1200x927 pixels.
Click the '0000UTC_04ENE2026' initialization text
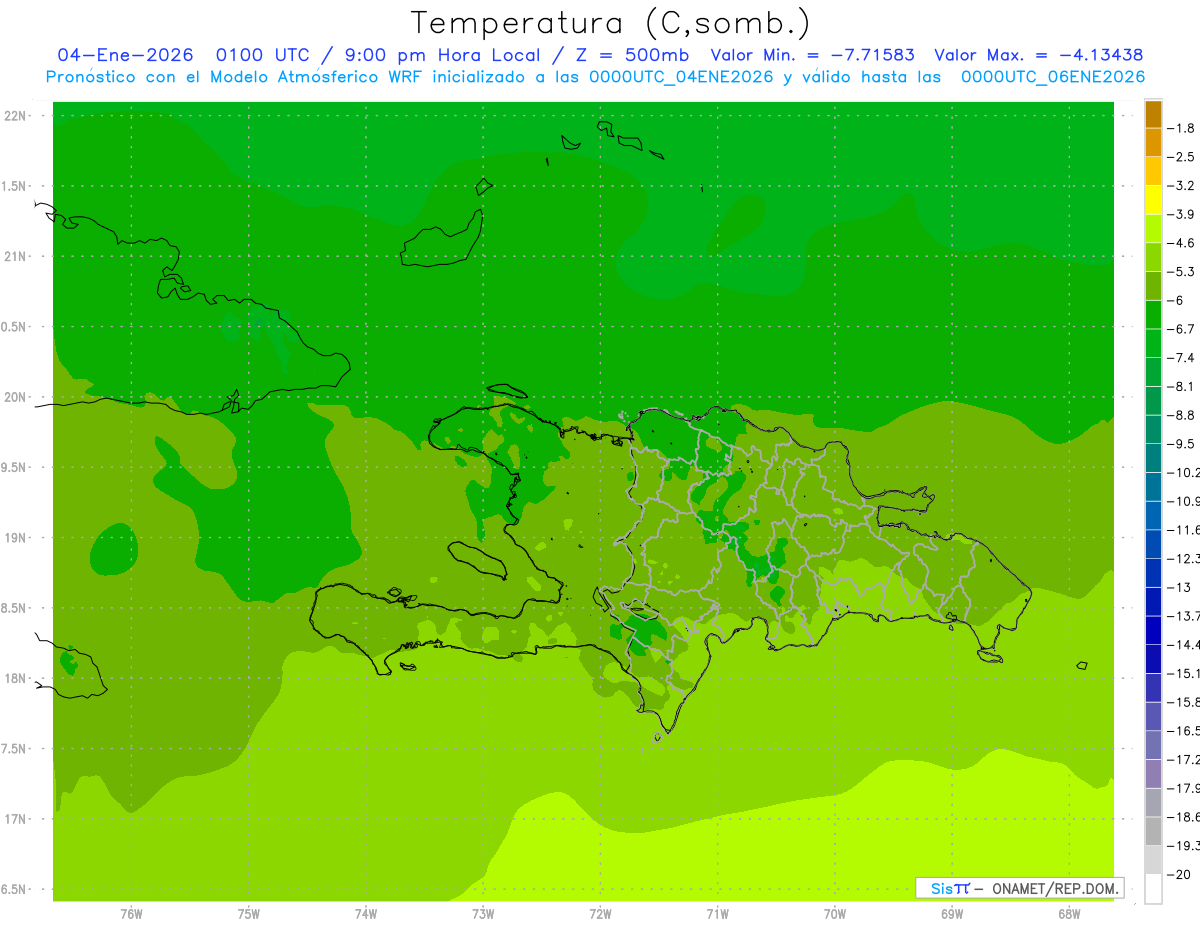[682, 77]
